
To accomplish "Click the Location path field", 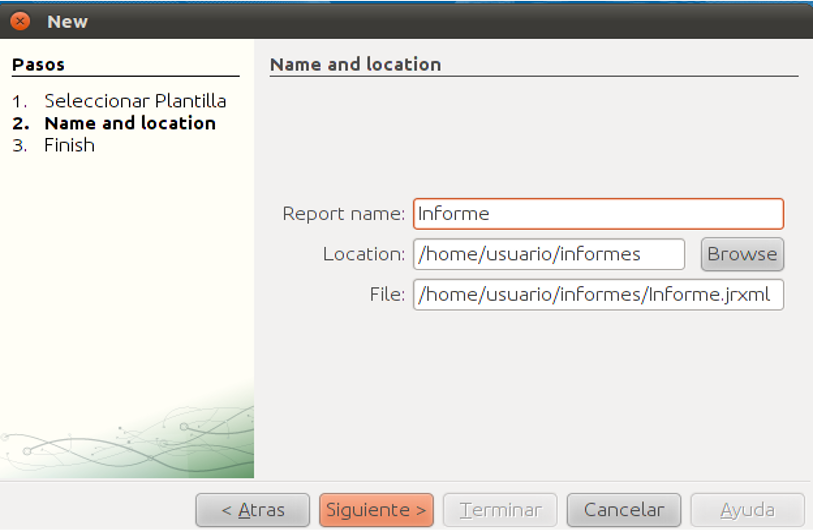I will pyautogui.click(x=549, y=254).
